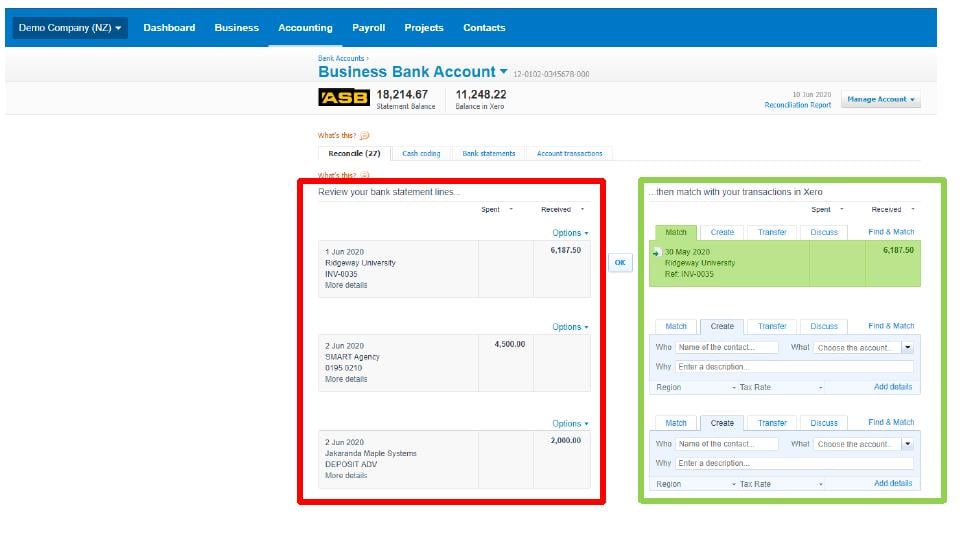Open the Demo Company (NZ) organisation switcher
Image resolution: width=963 pixels, height=542 pixels.
point(70,28)
